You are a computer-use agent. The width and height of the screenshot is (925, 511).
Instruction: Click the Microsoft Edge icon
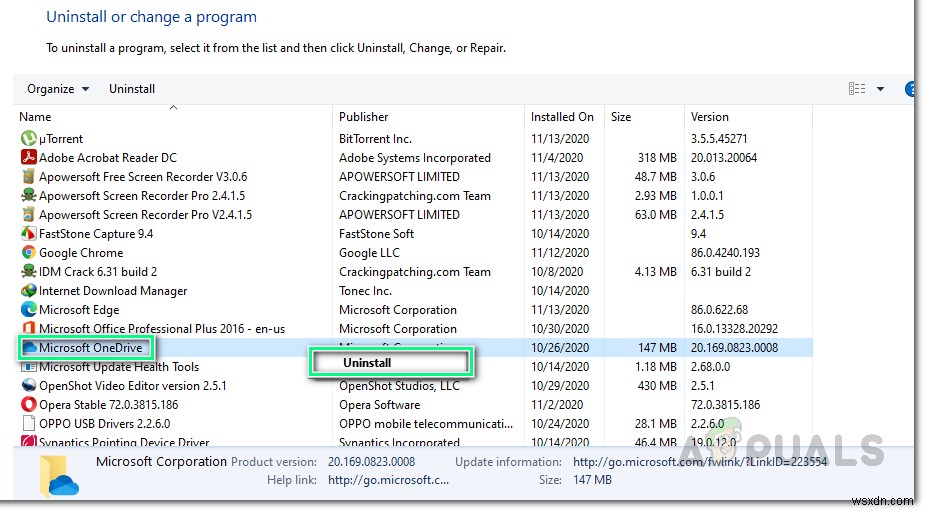[28, 310]
